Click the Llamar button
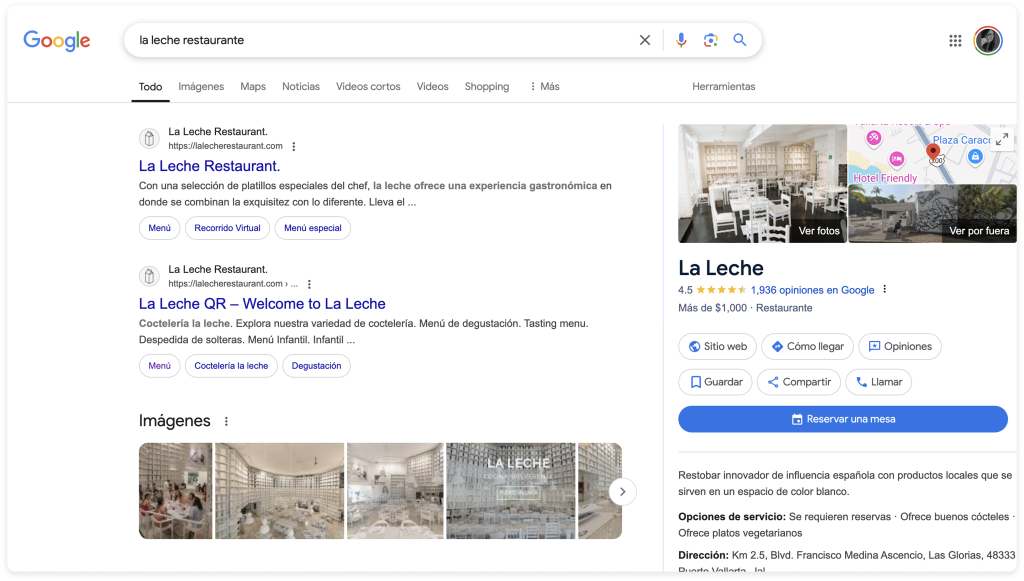The height and width of the screenshot is (581, 1024). point(878,382)
